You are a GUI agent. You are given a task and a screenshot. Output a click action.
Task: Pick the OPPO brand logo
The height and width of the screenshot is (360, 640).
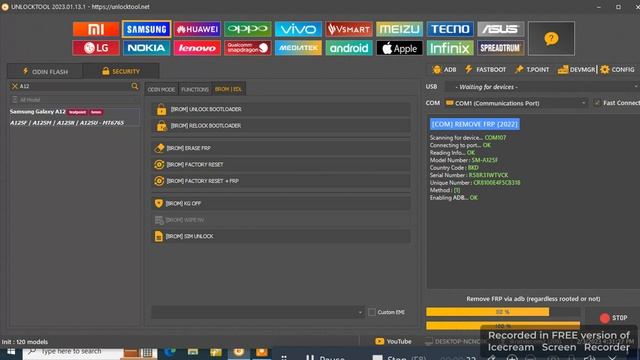click(x=248, y=29)
